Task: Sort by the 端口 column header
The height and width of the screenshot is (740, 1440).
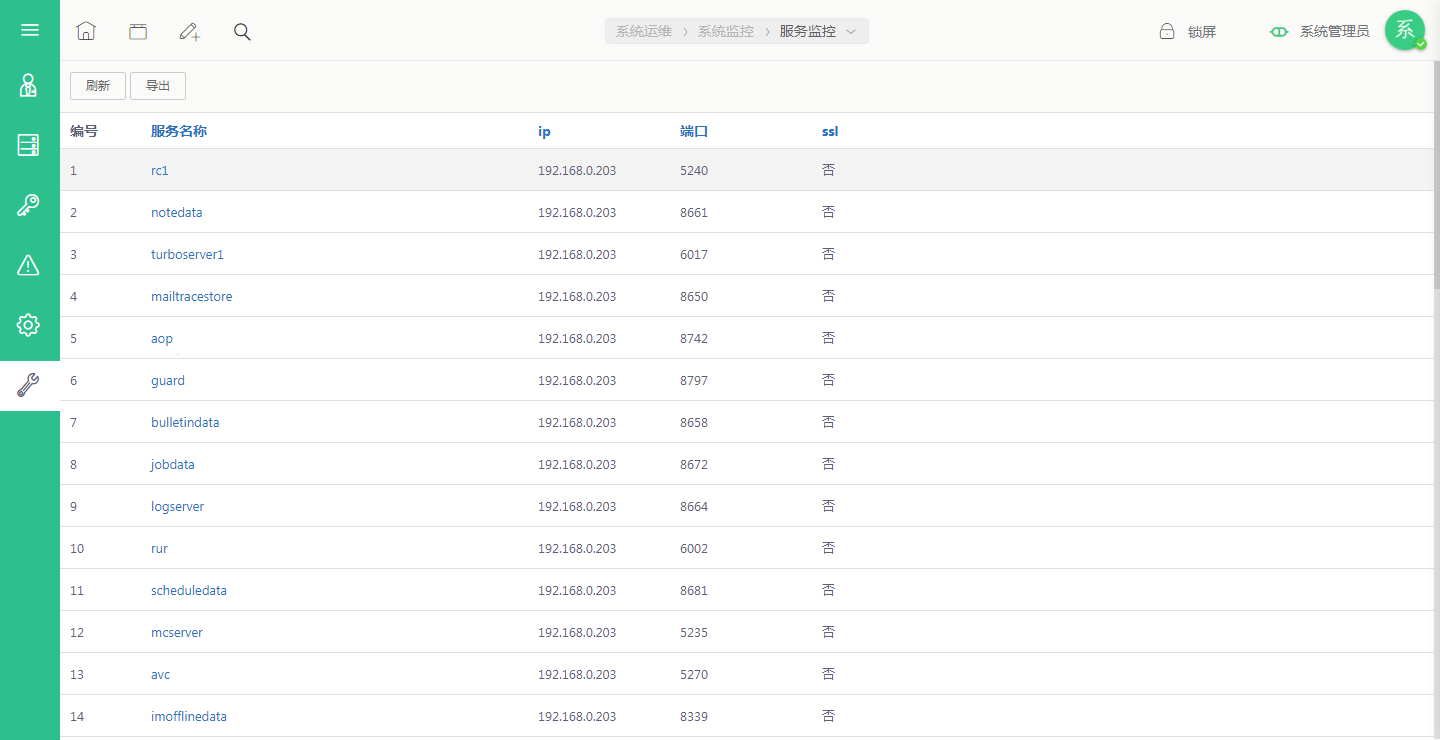Action: pos(694,131)
